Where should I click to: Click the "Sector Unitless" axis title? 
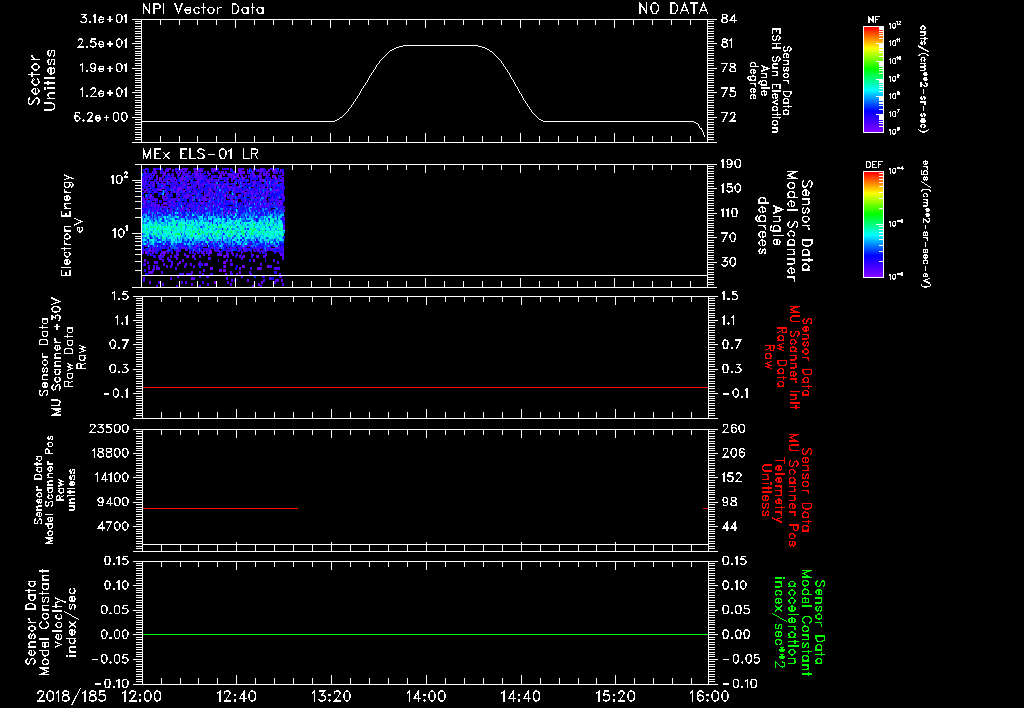(42, 80)
